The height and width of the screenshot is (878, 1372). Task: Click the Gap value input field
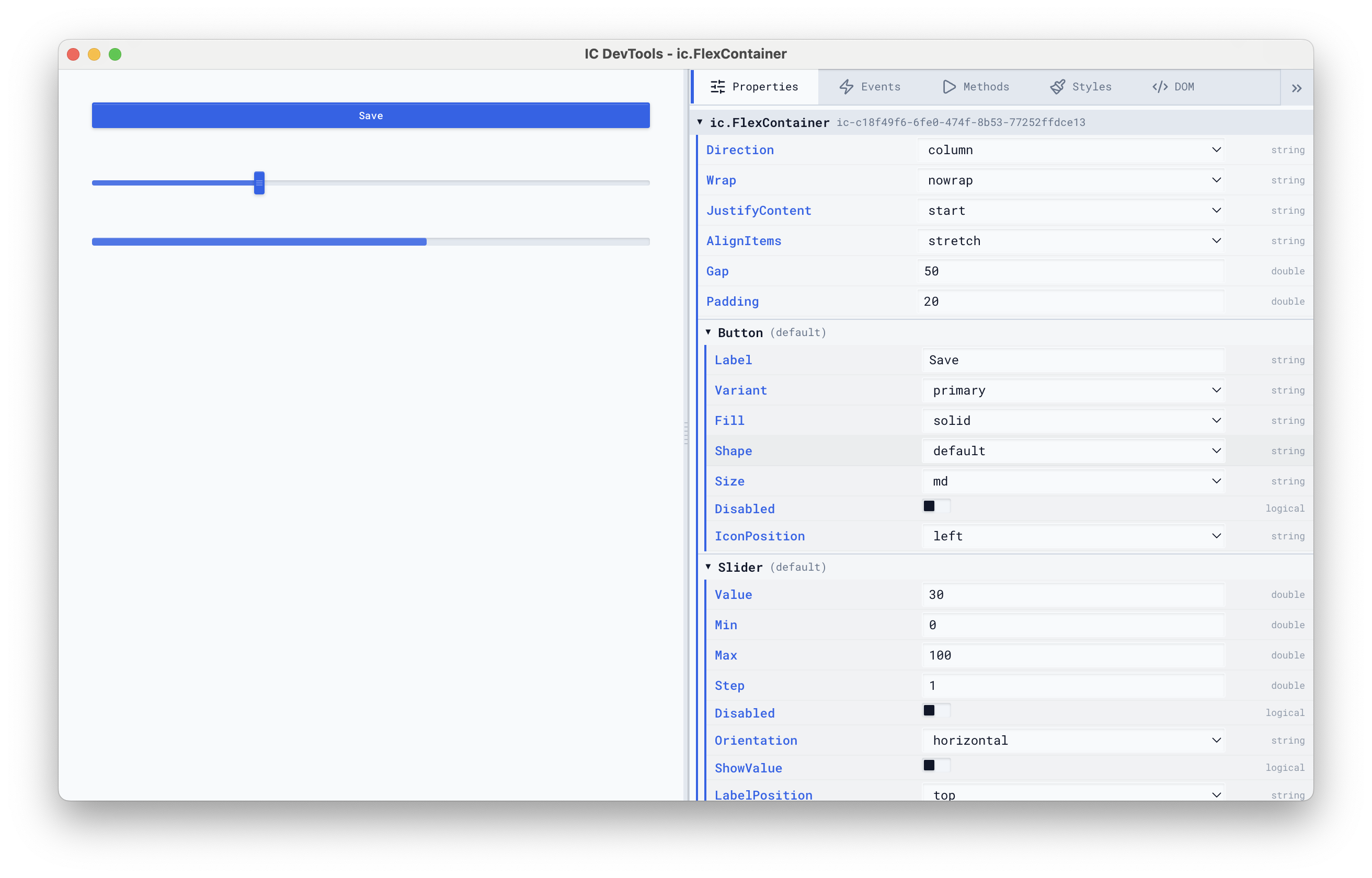tap(1072, 271)
